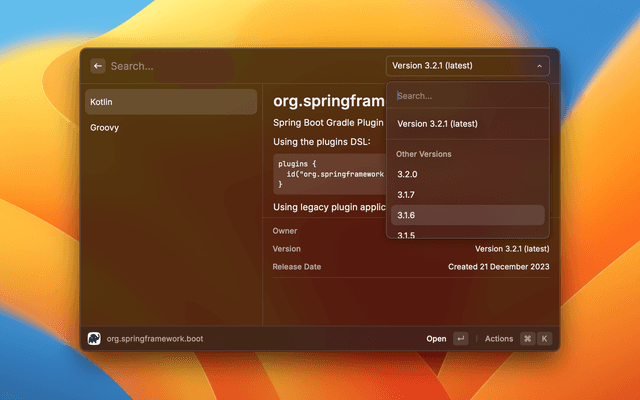Select Version 3.2.1 (latest) from dropdown list

coord(437,124)
